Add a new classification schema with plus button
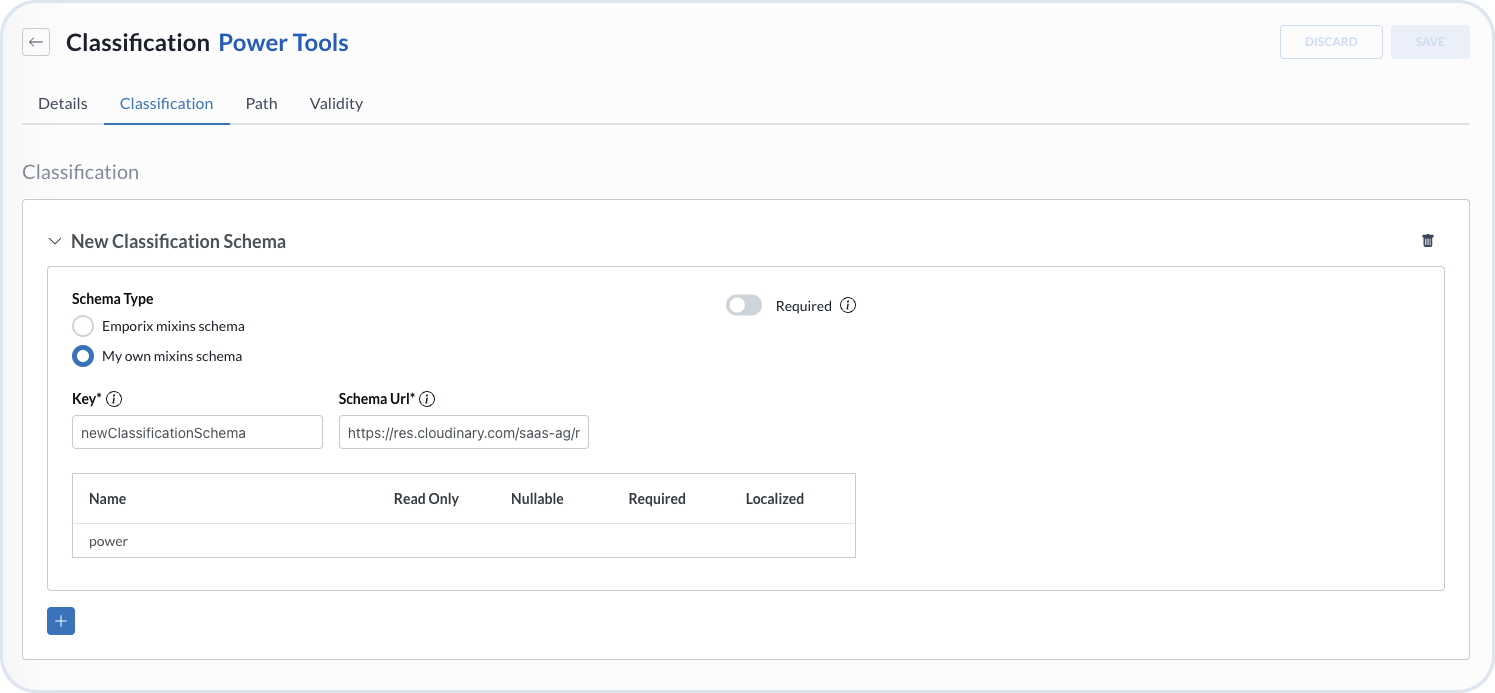This screenshot has width=1495, height=693. click(61, 621)
